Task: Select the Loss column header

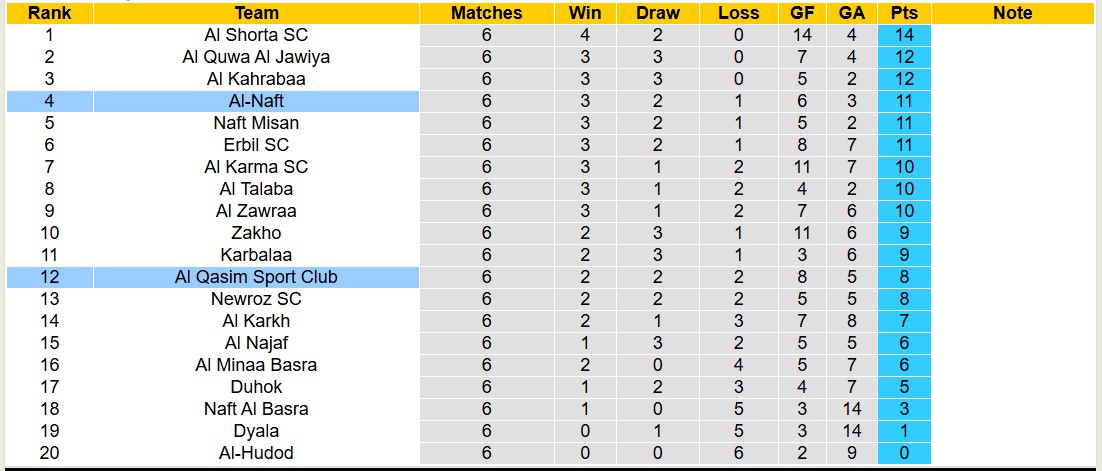Action: point(738,13)
